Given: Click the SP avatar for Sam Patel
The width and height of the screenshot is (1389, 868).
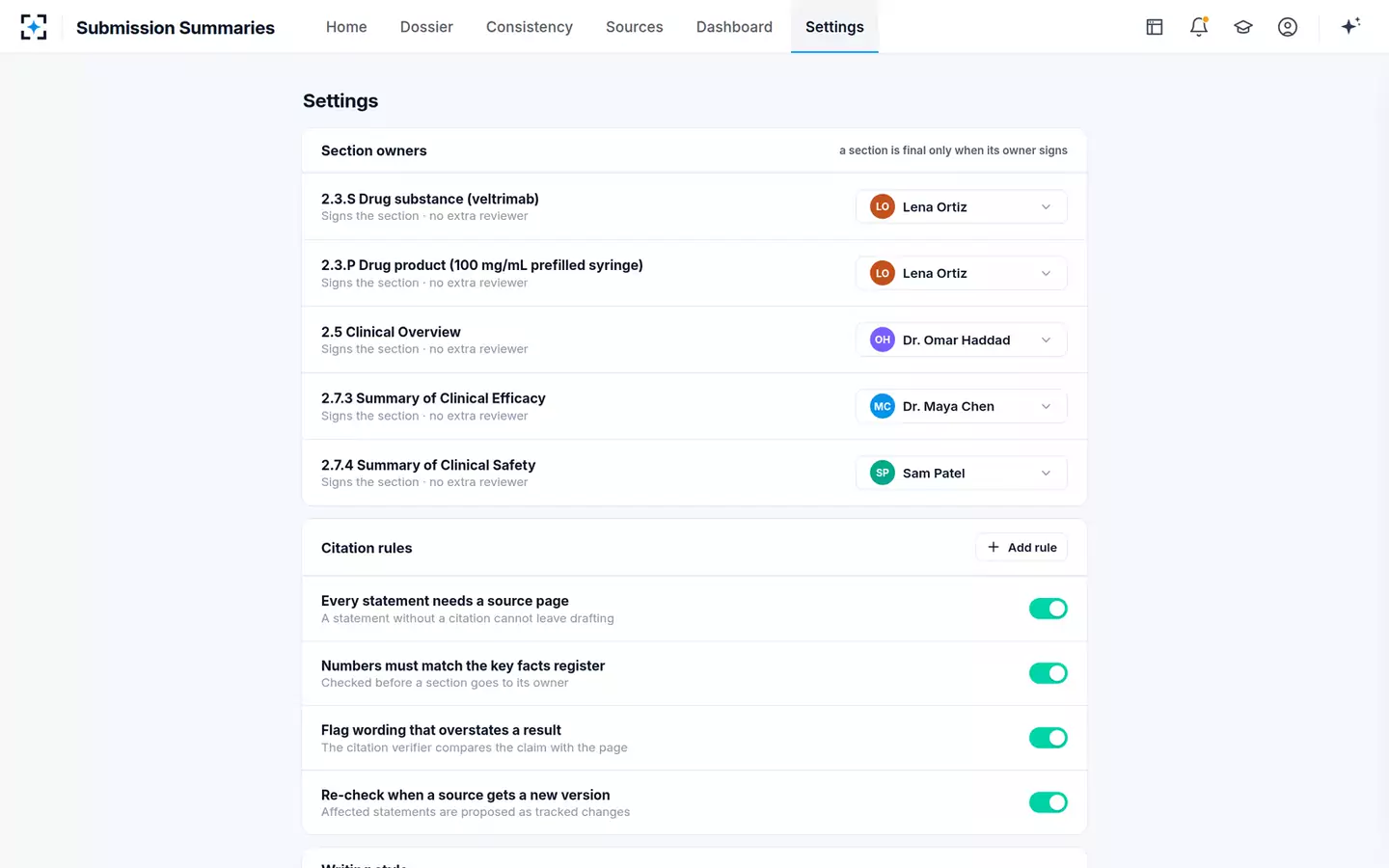Looking at the screenshot, I should click(x=883, y=473).
